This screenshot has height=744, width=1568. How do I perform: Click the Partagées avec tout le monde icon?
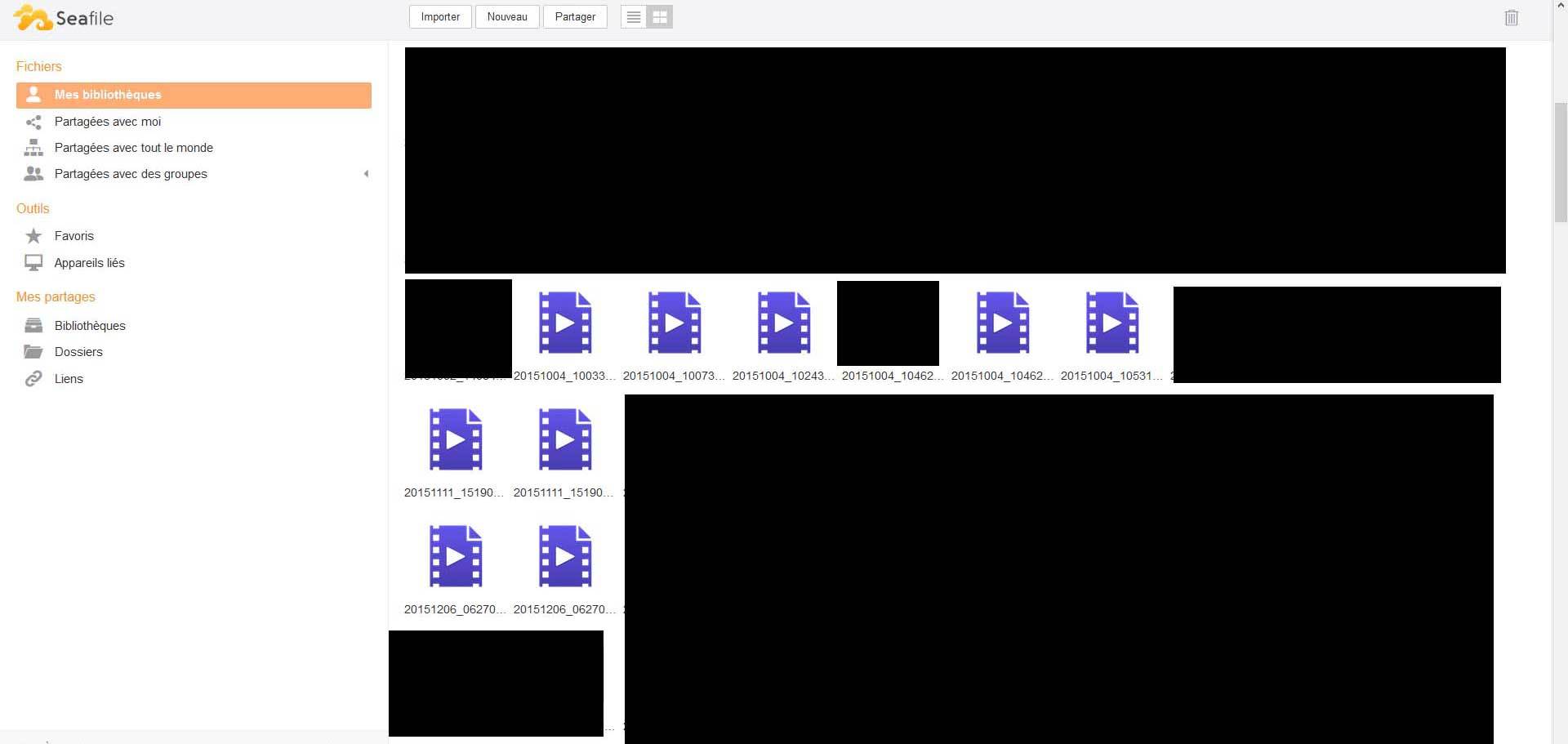pos(33,148)
